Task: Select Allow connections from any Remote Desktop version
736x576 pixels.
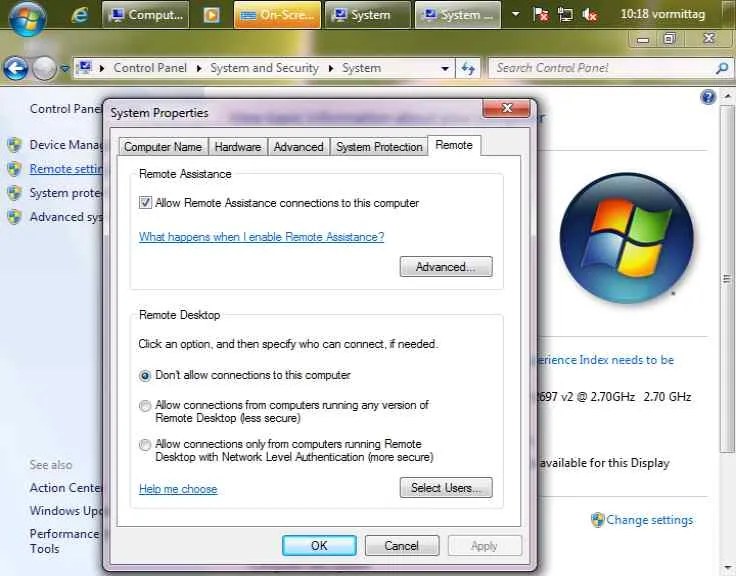Action: pyautogui.click(x=145, y=406)
